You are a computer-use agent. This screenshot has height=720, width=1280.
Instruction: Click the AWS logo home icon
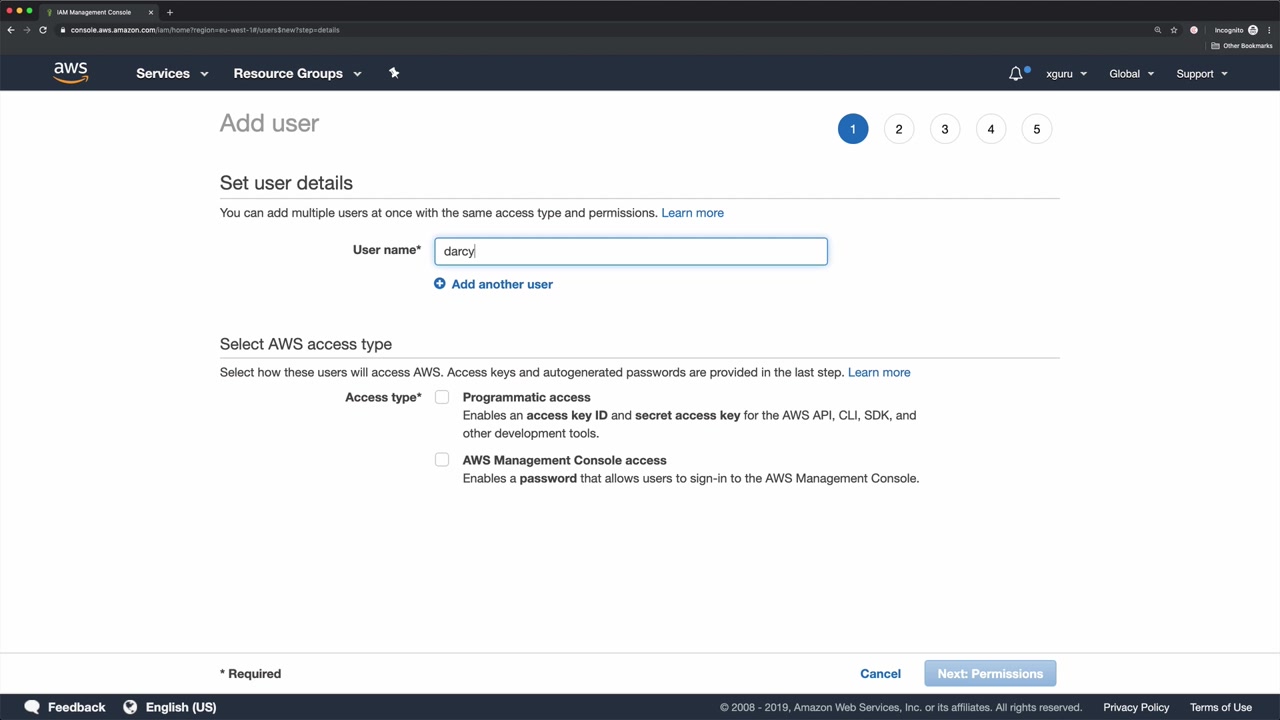(71, 73)
